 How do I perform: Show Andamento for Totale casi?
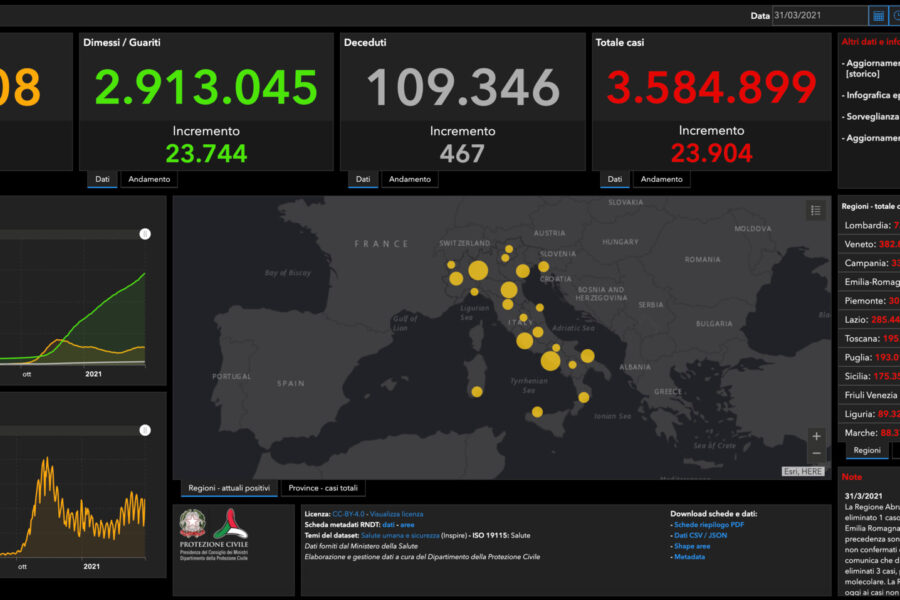661,179
